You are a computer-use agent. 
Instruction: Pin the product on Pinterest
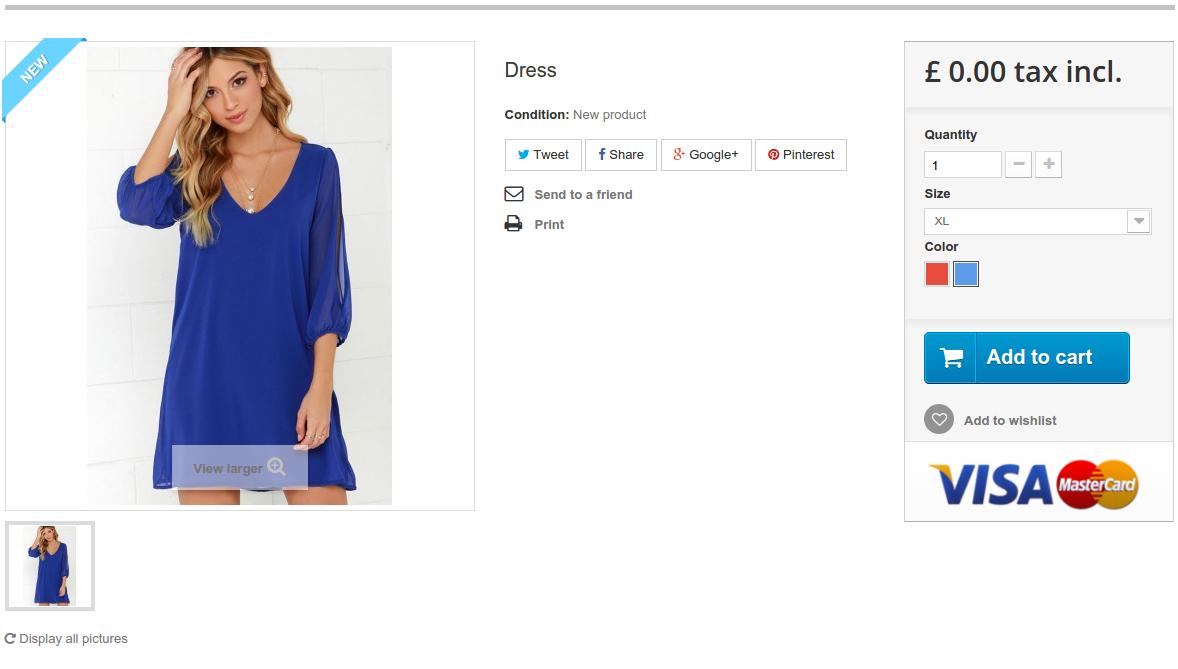point(801,155)
